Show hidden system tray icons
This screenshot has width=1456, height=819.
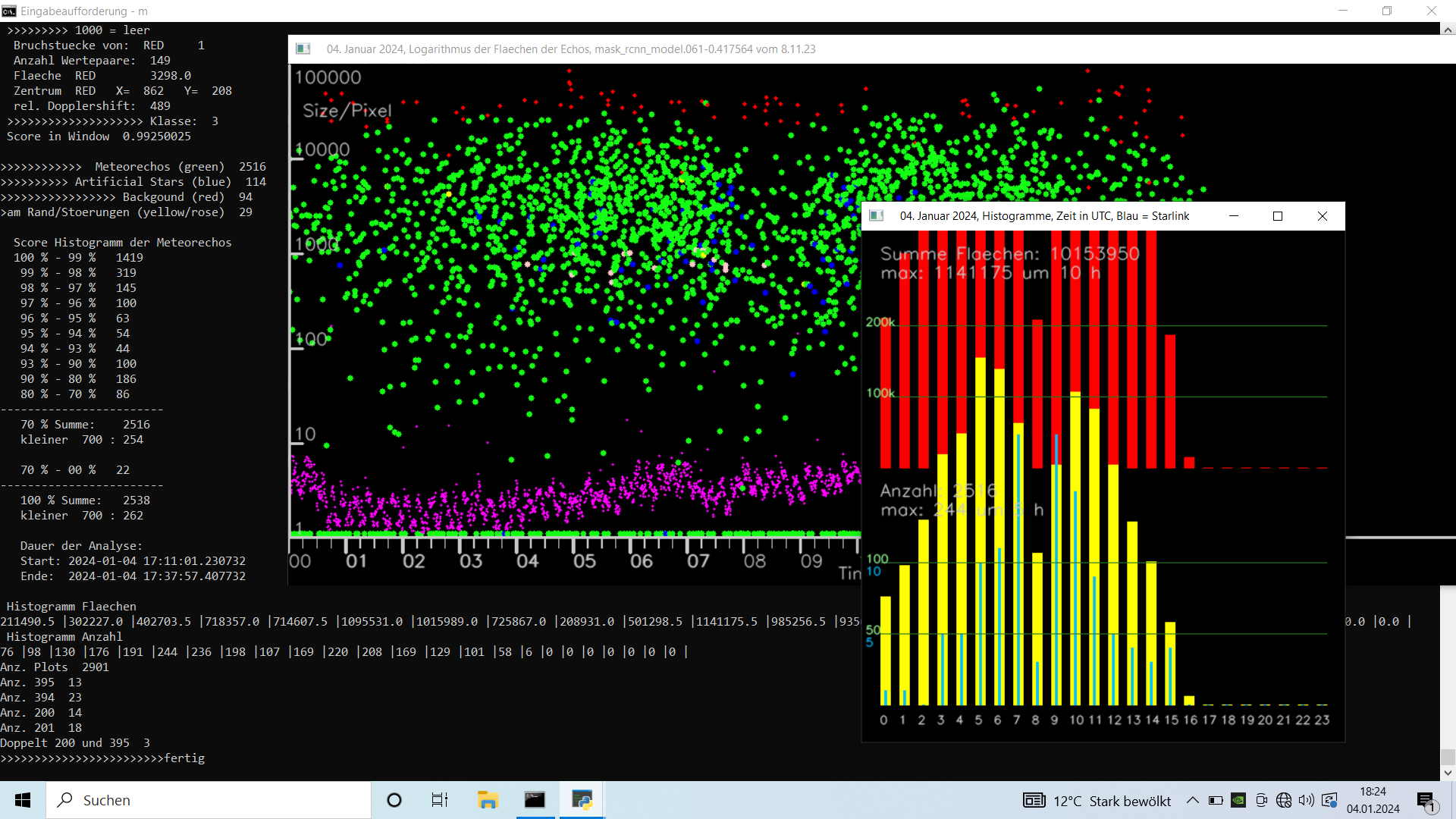pyautogui.click(x=1193, y=800)
